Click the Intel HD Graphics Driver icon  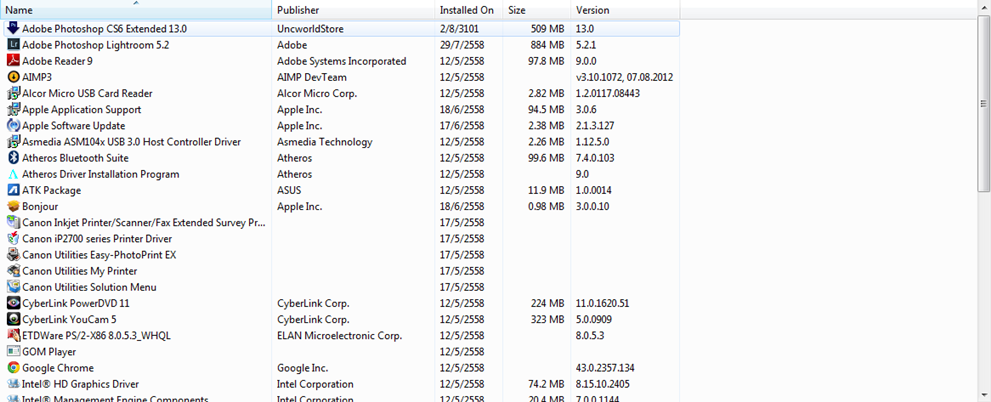click(x=13, y=384)
